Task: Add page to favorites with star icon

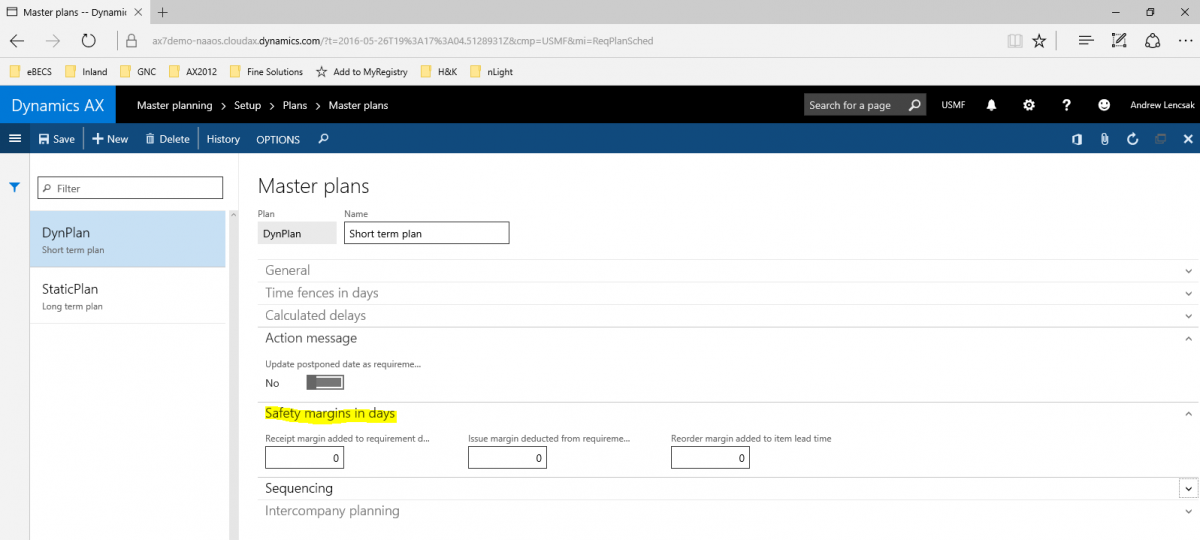Action: (x=1039, y=41)
